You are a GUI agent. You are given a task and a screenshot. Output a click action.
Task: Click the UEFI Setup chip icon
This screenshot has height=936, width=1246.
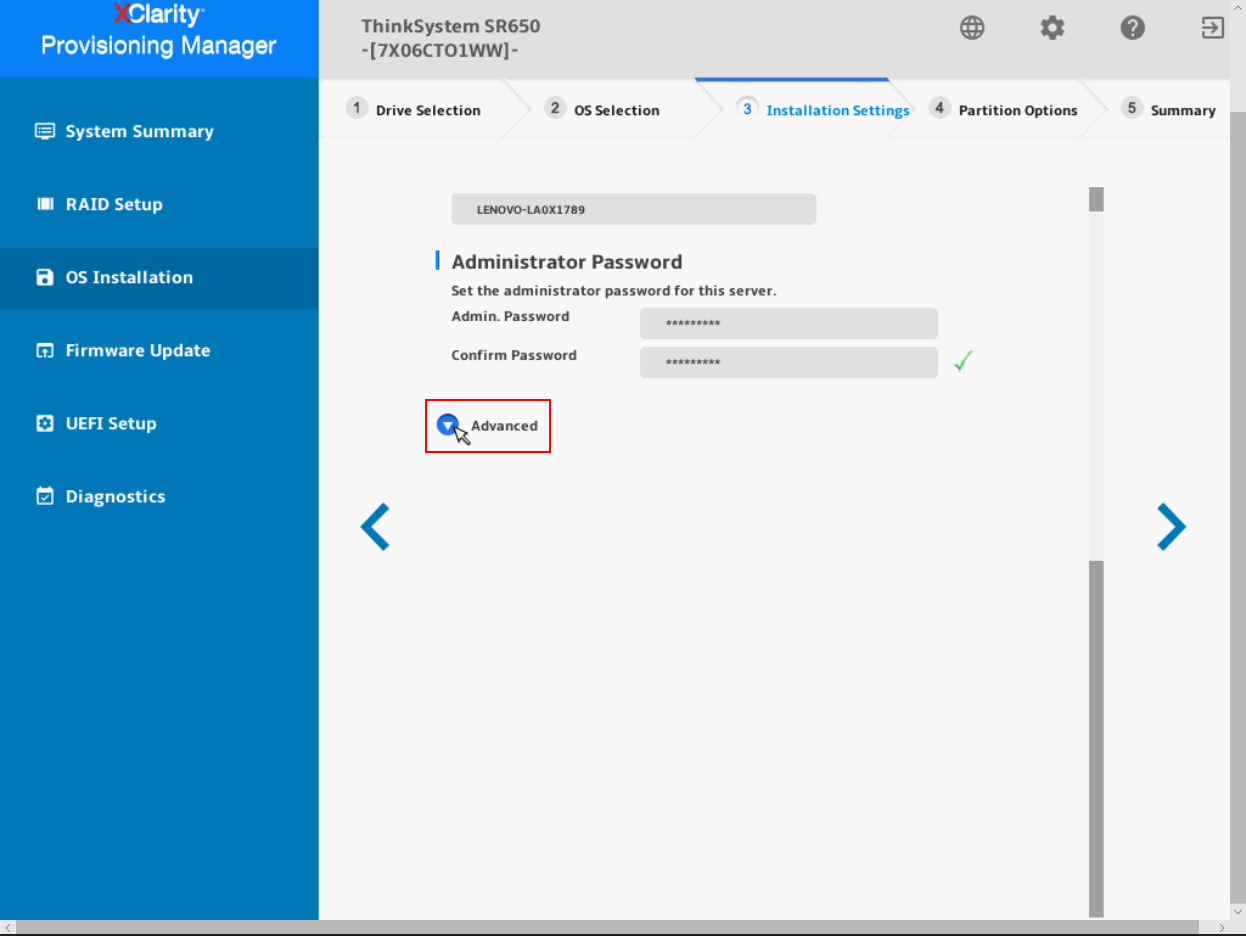(x=45, y=423)
